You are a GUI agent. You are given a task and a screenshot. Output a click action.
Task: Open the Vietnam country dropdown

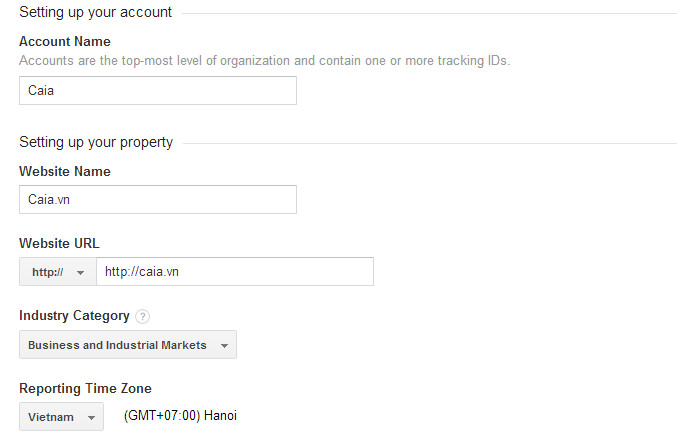pyautogui.click(x=61, y=417)
